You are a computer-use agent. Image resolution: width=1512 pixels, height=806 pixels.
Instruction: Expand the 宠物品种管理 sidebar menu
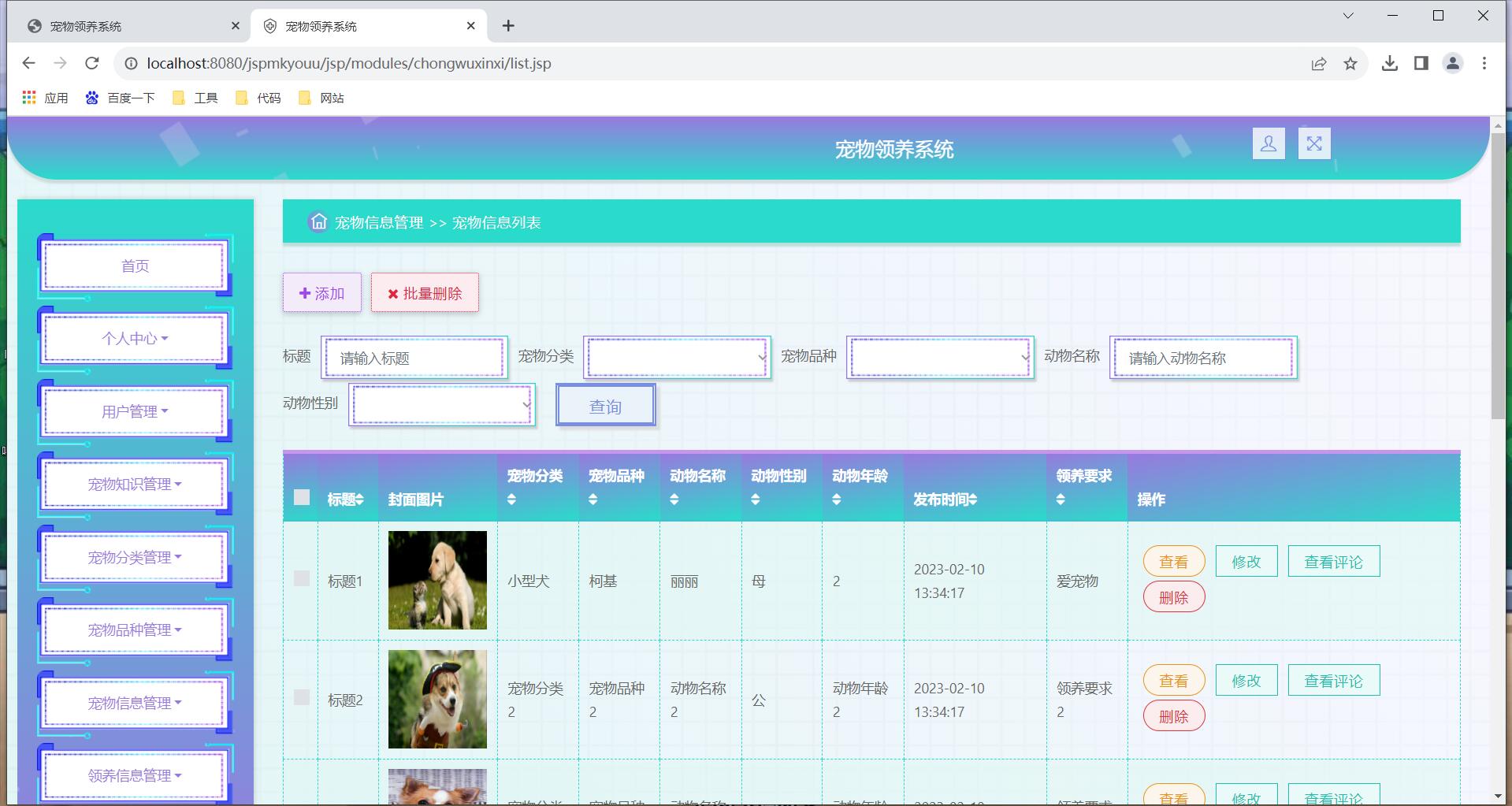(135, 630)
